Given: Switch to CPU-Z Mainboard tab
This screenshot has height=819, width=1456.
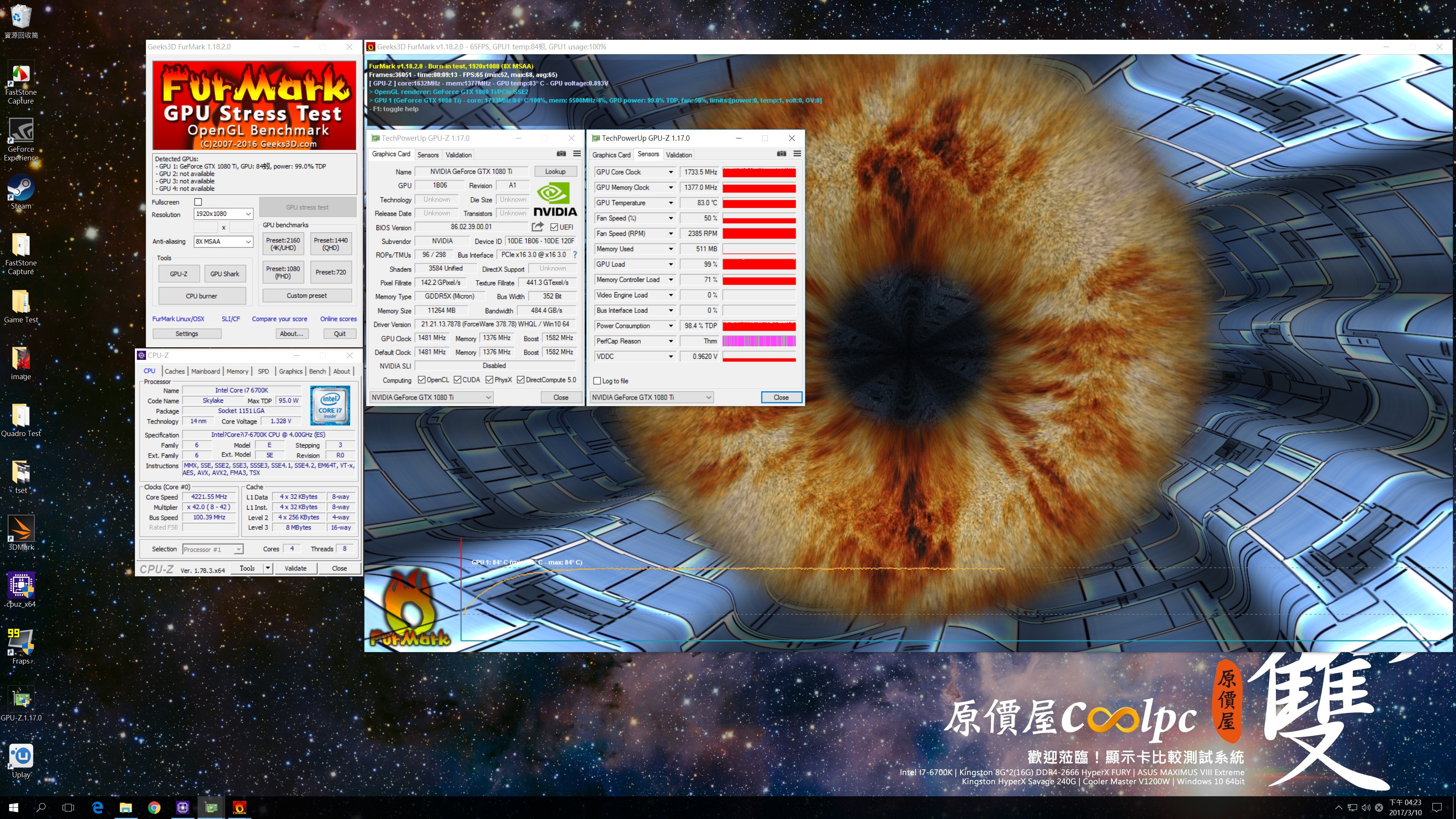Looking at the screenshot, I should [x=205, y=371].
